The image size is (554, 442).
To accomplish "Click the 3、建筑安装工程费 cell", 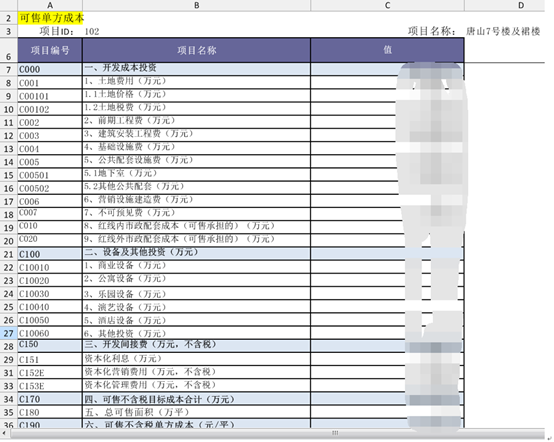I will [196, 135].
